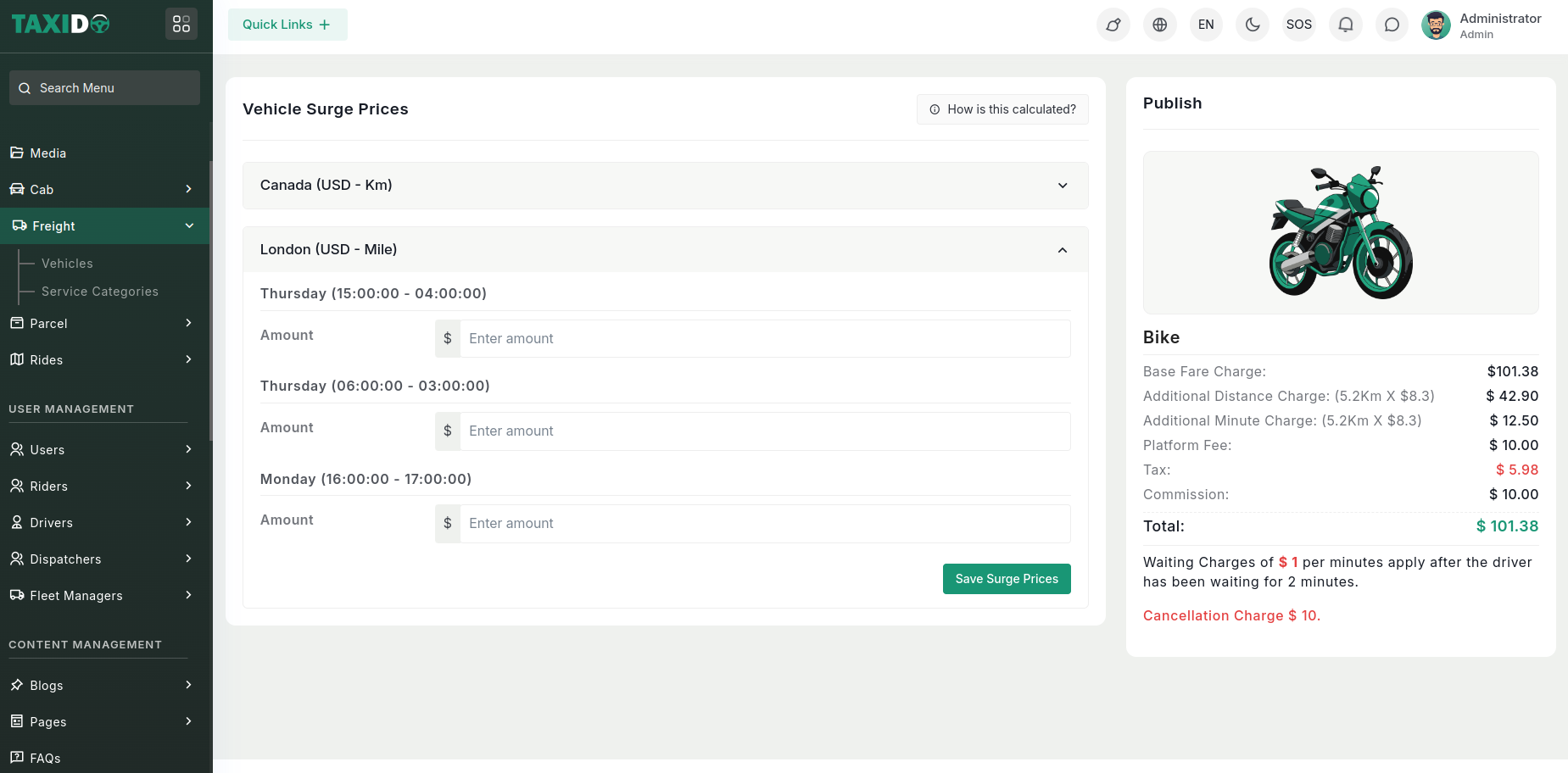
Task: Click the globe icon in top bar
Action: click(x=1159, y=25)
